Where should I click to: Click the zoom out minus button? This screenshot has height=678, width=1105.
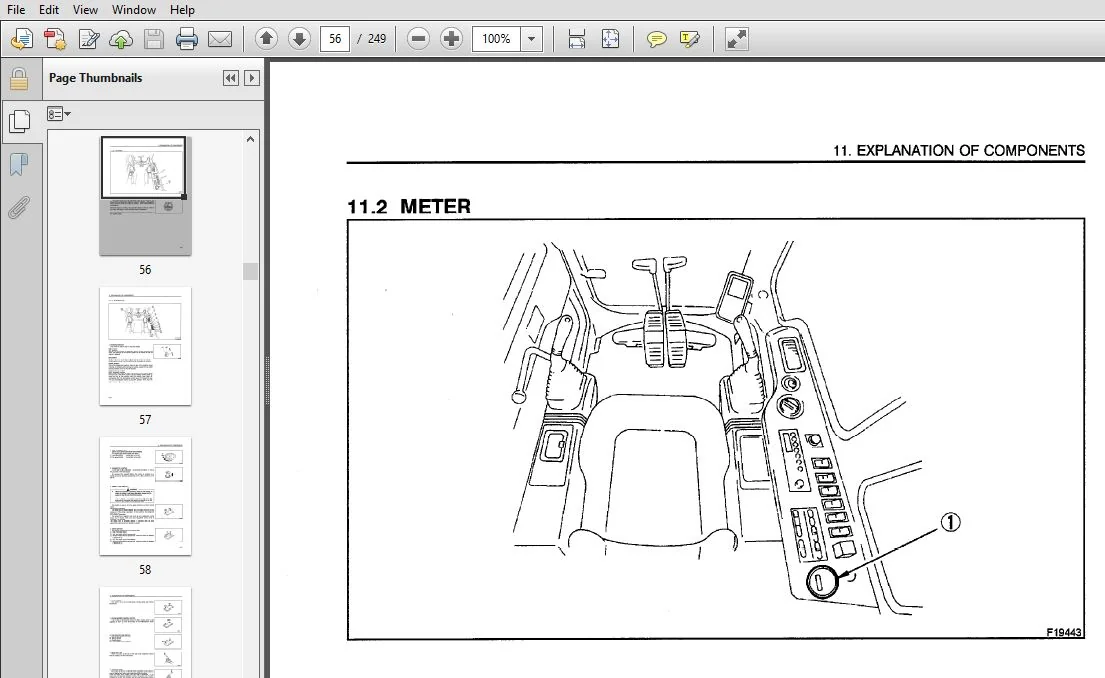(x=418, y=39)
